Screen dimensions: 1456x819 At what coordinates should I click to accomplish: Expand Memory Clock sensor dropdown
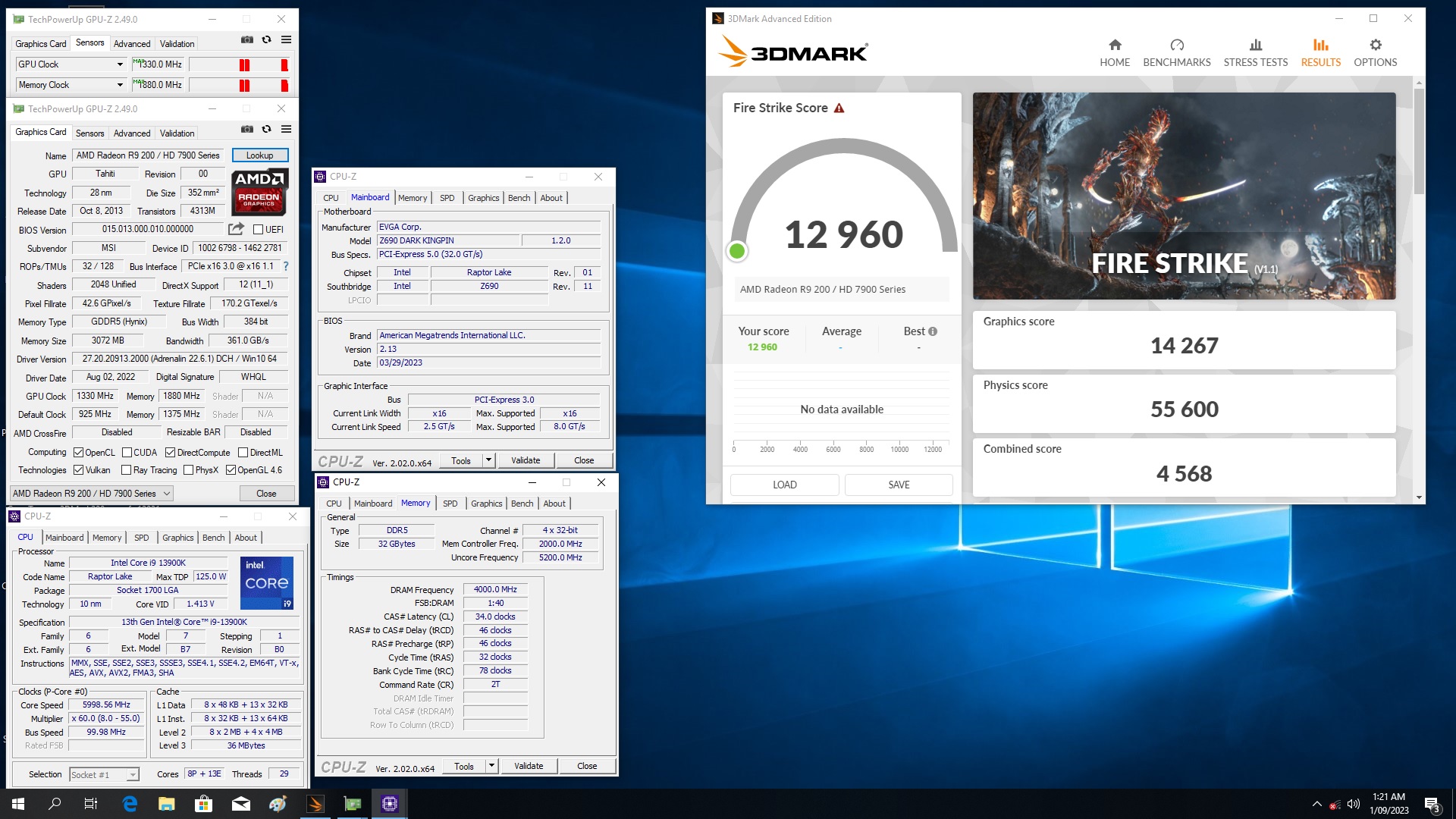120,85
